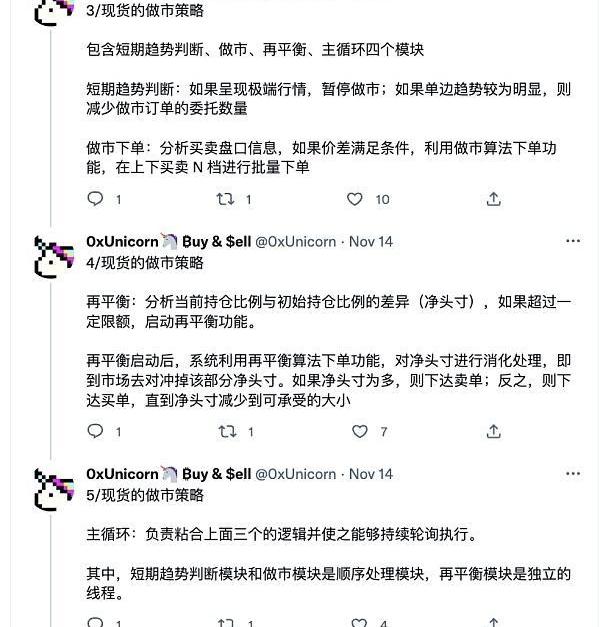The width and height of the screenshot is (600, 627).
Task: Share the 3/现货的做市策略 tweet
Action: coord(494,199)
